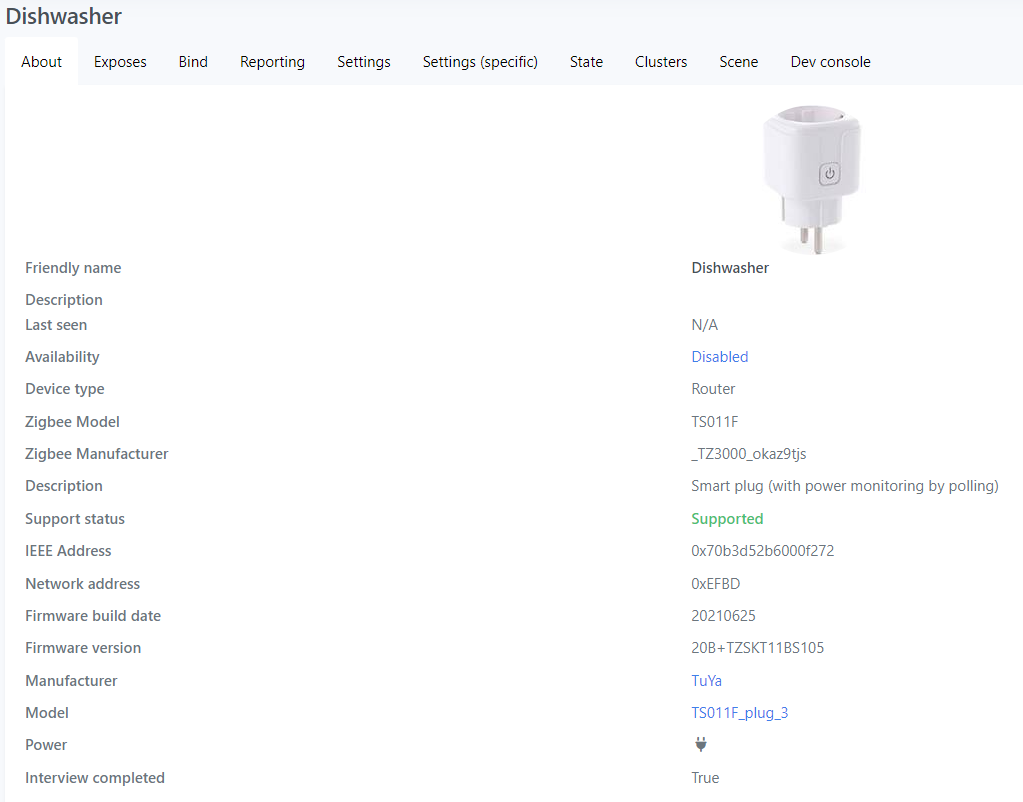Image resolution: width=1023 pixels, height=802 pixels.
Task: Click the Disabled availability link
Action: coord(719,356)
